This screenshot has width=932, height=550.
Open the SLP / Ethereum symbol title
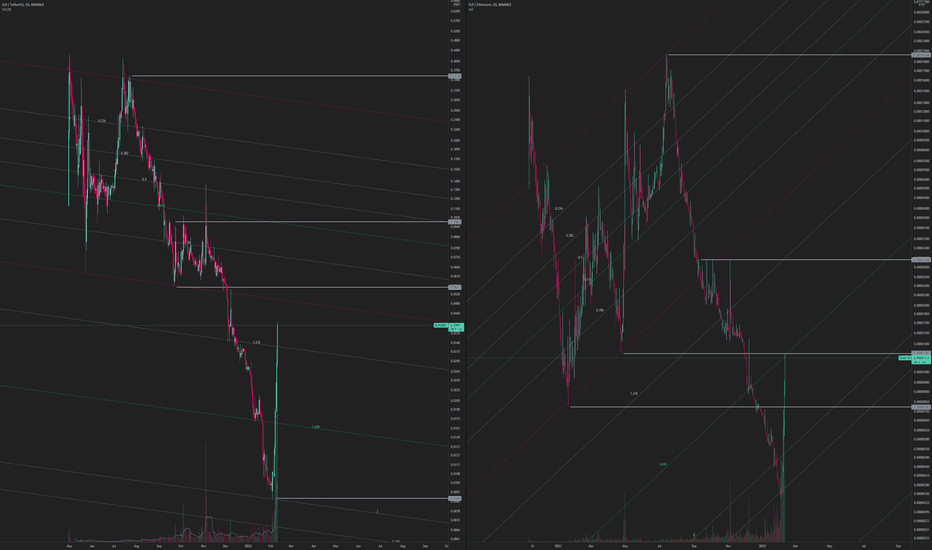(489, 4)
